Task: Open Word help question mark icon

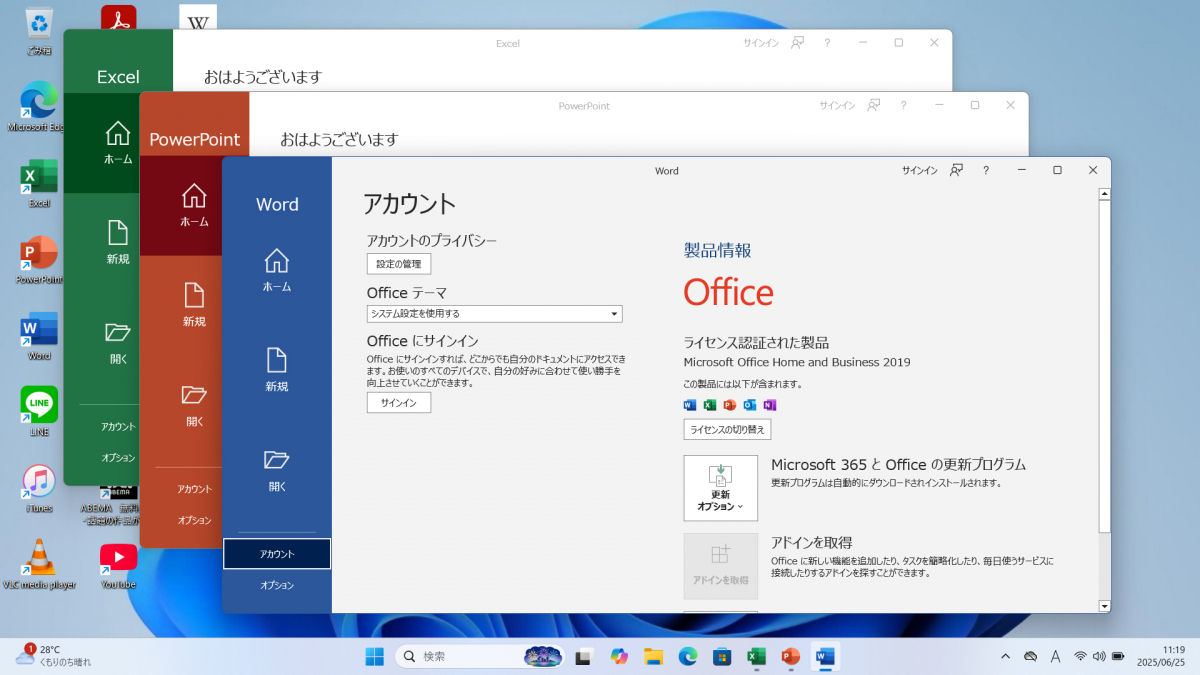Action: 986,171
